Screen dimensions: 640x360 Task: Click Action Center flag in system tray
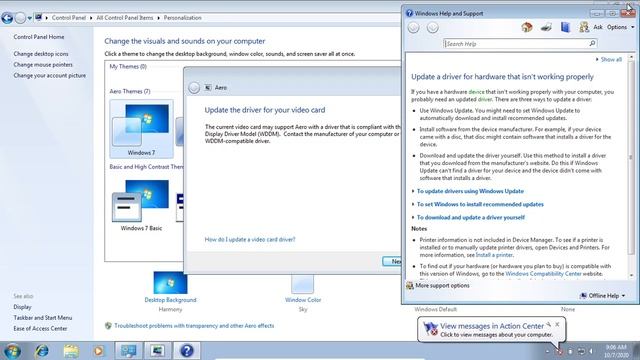tap(559, 351)
